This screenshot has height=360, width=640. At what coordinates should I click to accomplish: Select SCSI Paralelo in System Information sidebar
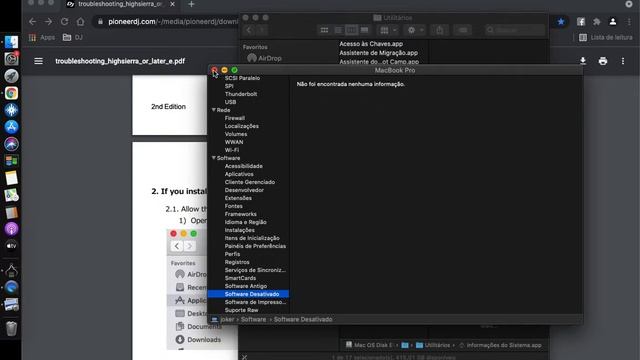tap(242, 78)
